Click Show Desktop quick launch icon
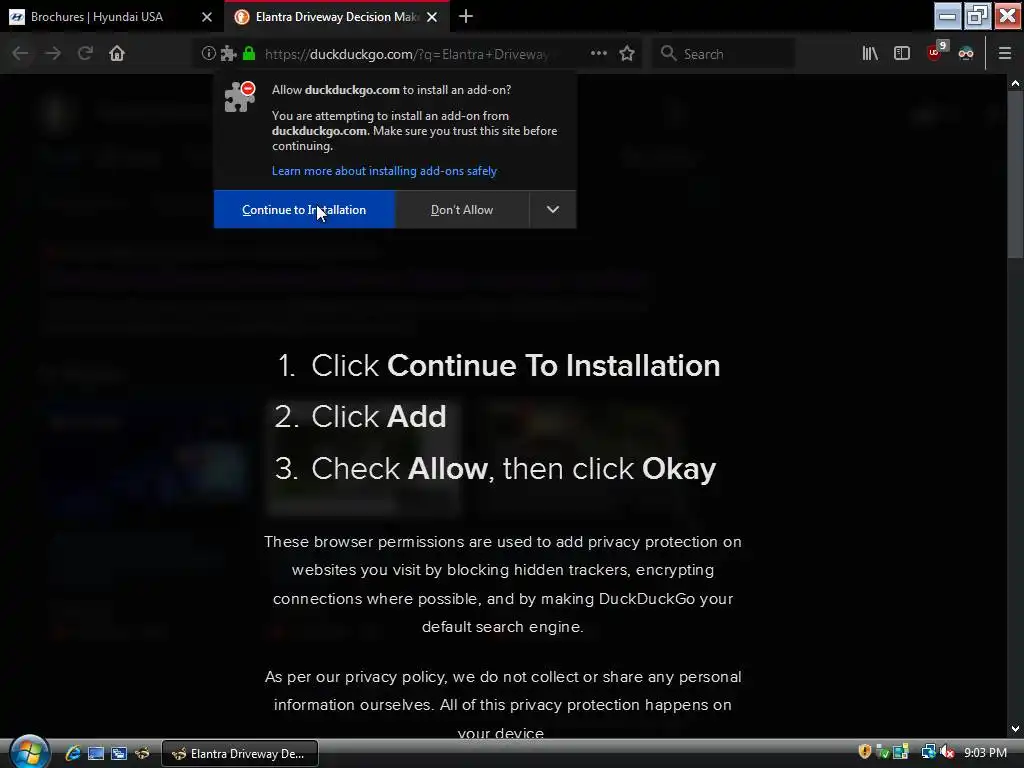Screen dimensions: 1024x768 click(x=96, y=754)
